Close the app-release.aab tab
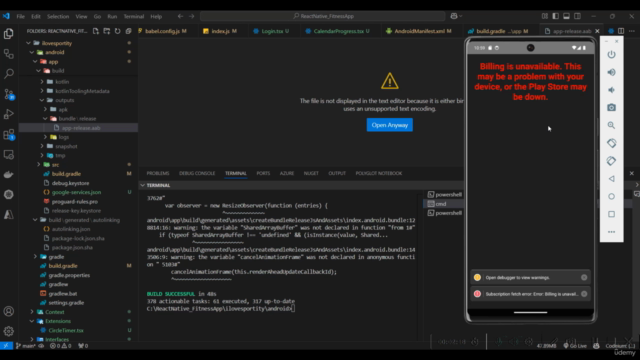This screenshot has height=360, width=640. coord(597,31)
